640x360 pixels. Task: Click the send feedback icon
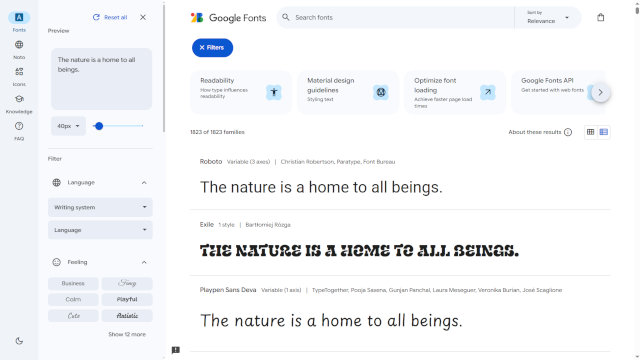point(176,350)
